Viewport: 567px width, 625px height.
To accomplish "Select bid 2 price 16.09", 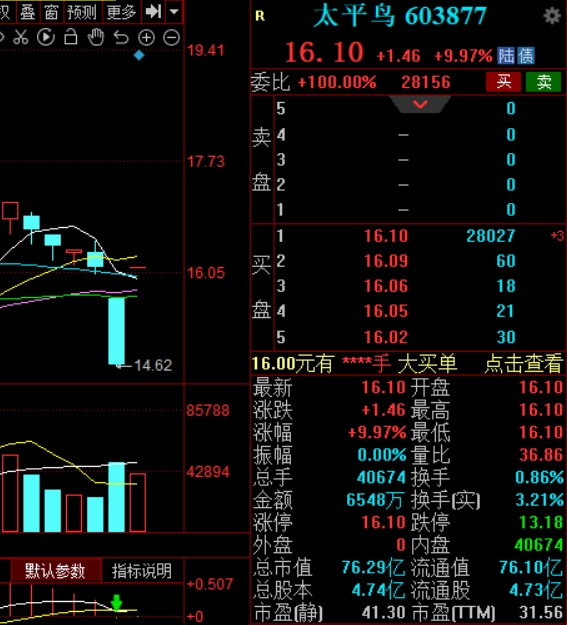I will tap(386, 261).
